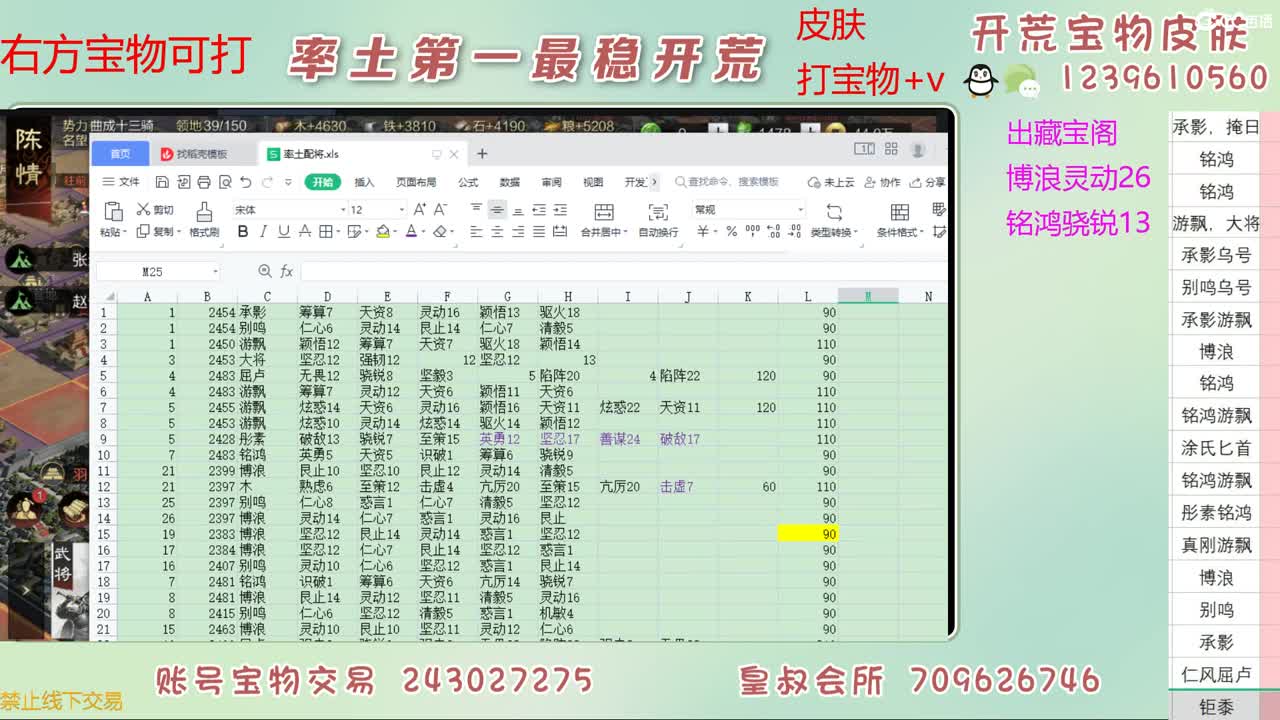This screenshot has width=1280, height=720.
Task: Open the Home (首页) tab
Action: coord(120,154)
